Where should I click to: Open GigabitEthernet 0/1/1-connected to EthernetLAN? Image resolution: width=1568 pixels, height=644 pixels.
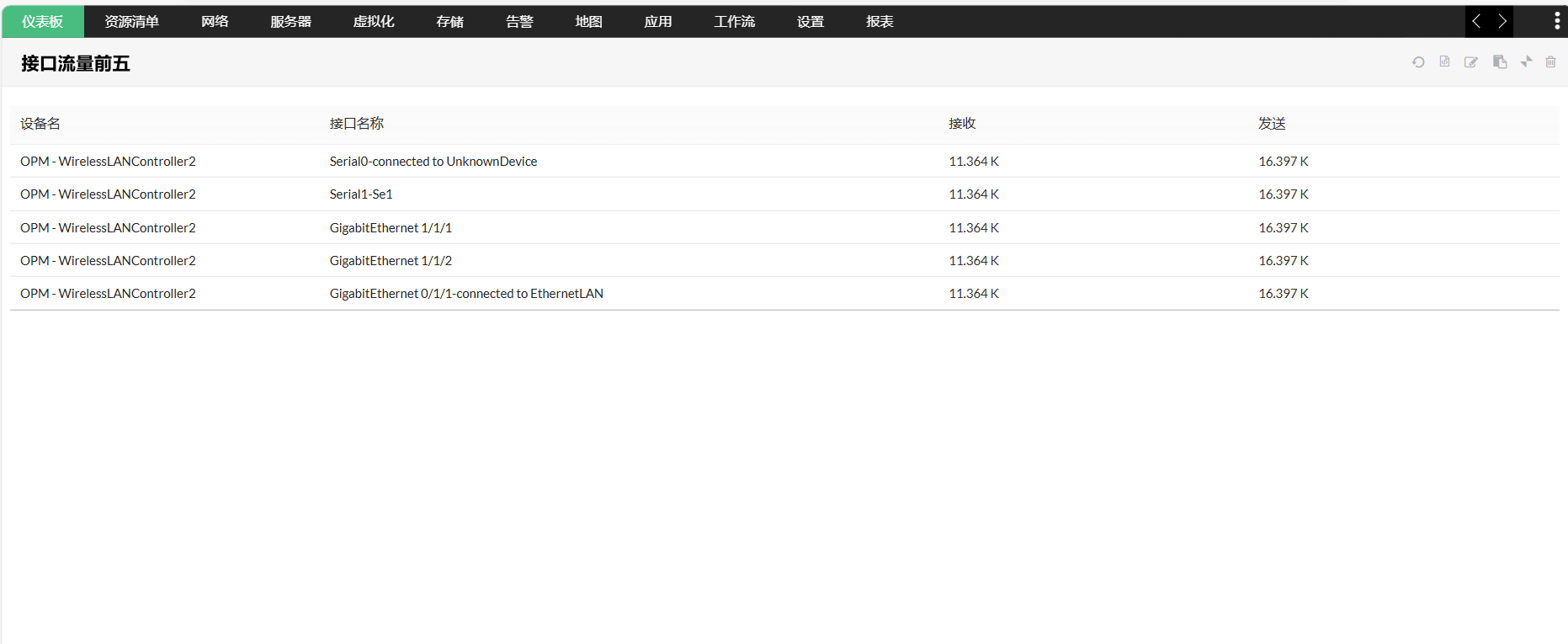point(466,294)
